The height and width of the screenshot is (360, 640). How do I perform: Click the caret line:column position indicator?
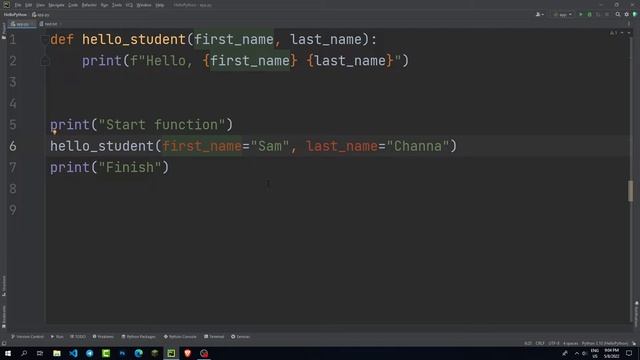(x=528, y=344)
